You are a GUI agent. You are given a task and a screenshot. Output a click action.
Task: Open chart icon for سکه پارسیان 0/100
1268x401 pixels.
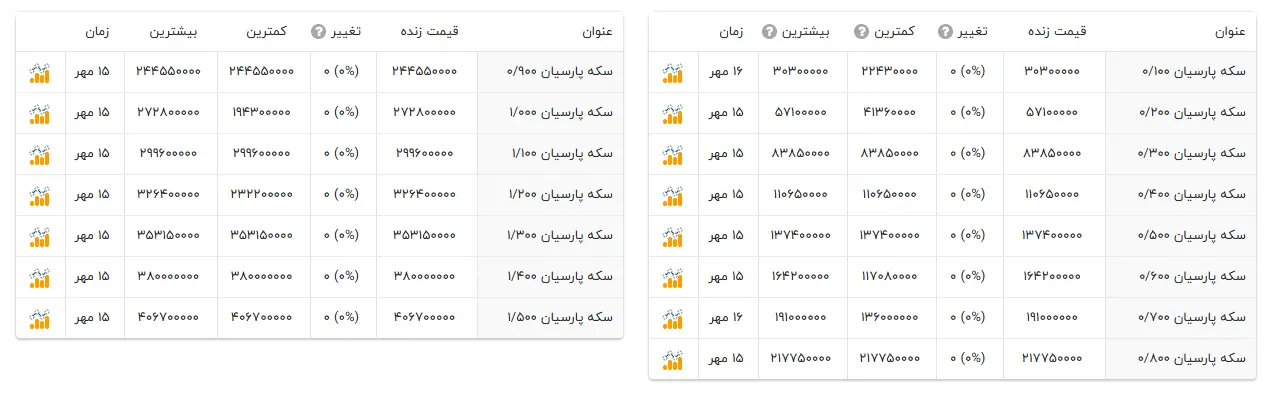click(x=673, y=73)
